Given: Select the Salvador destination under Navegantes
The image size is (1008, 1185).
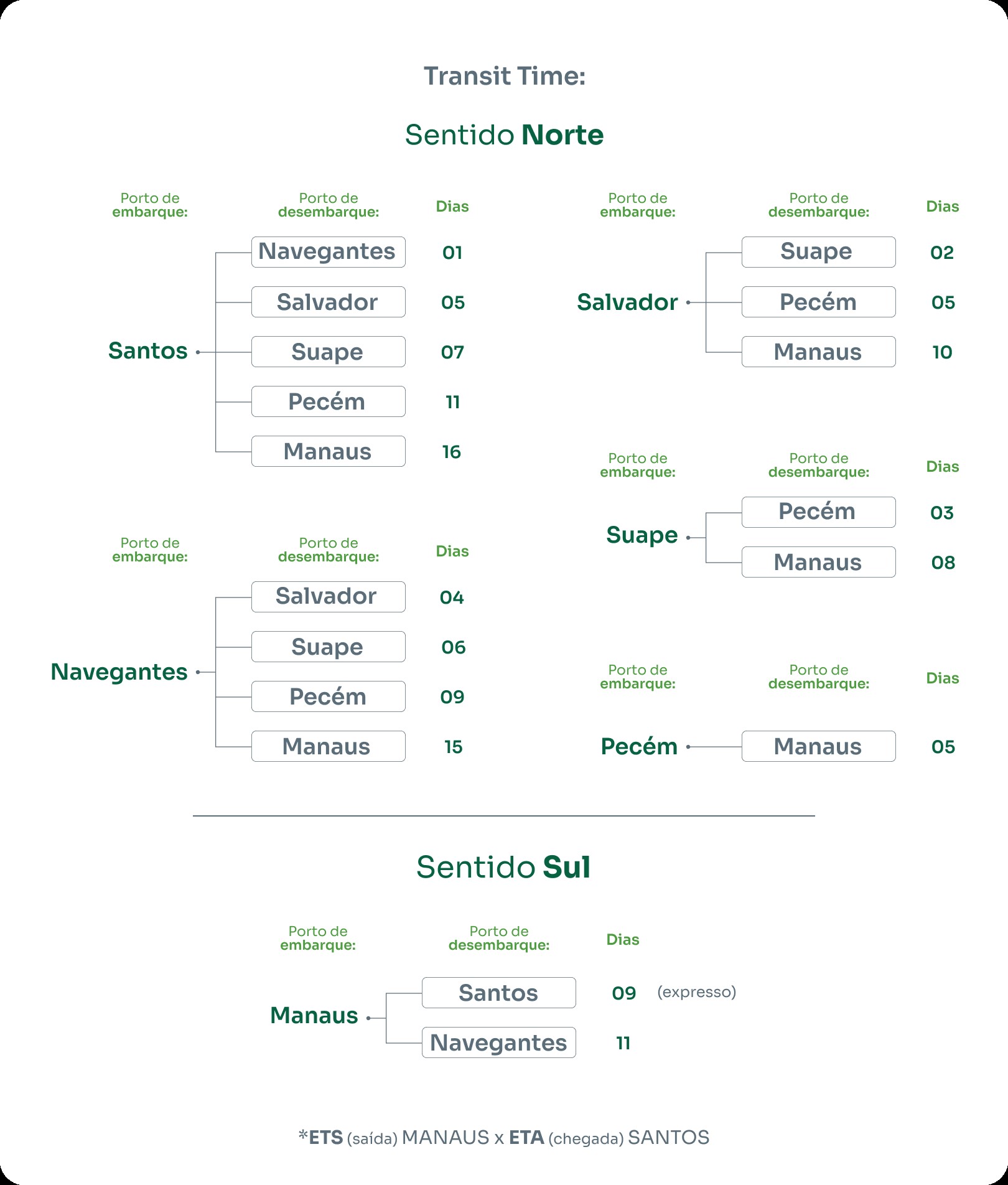Looking at the screenshot, I should [329, 597].
